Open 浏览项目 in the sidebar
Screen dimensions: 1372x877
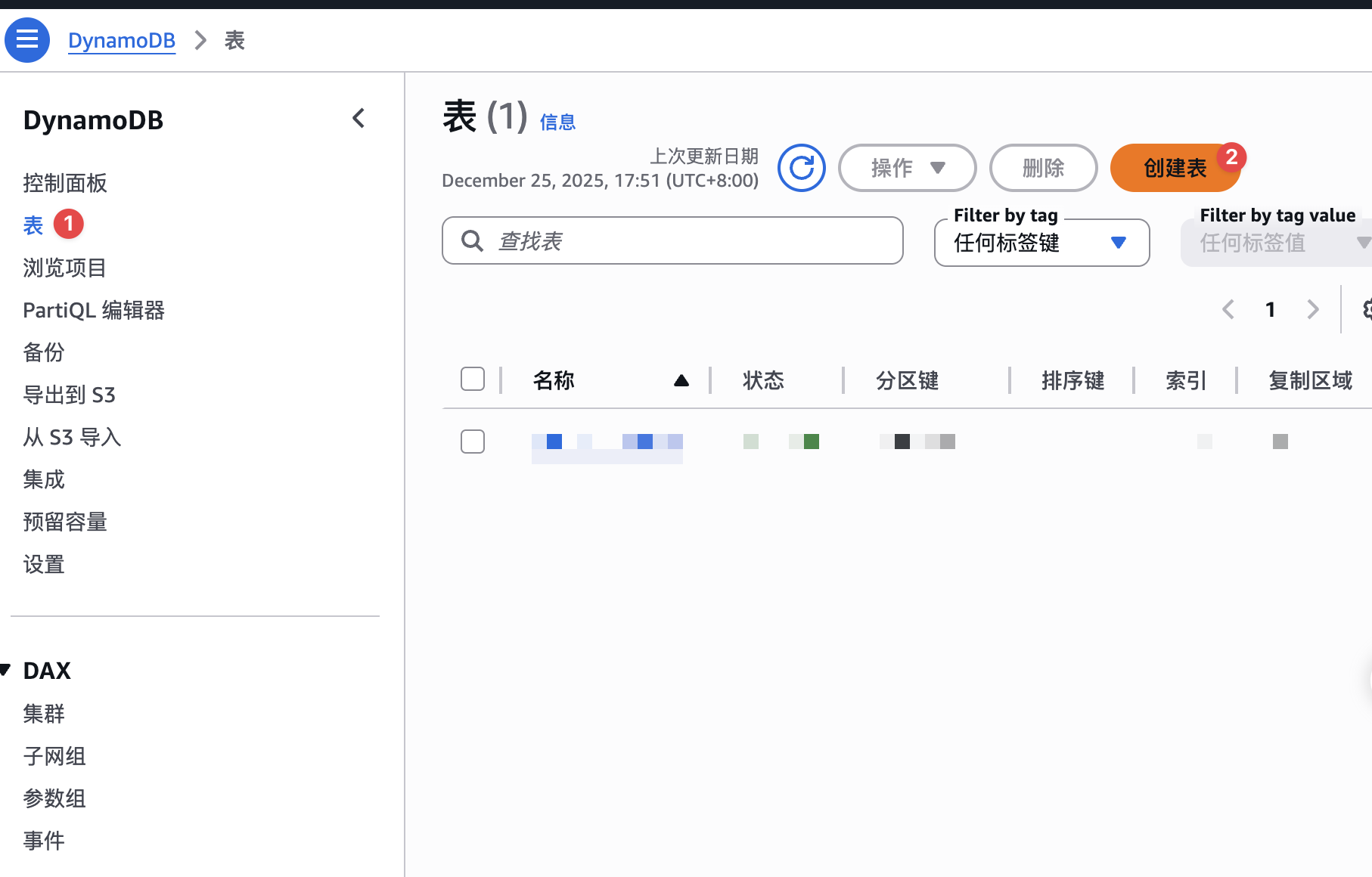tap(64, 268)
